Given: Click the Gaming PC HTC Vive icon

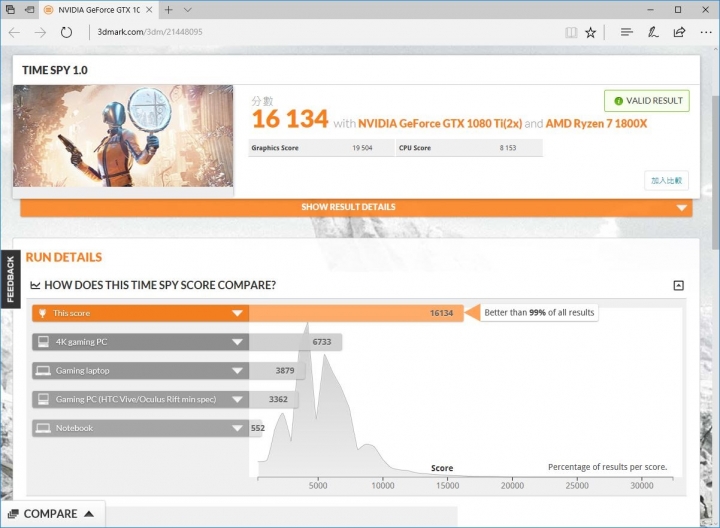Looking at the screenshot, I should [x=43, y=399].
